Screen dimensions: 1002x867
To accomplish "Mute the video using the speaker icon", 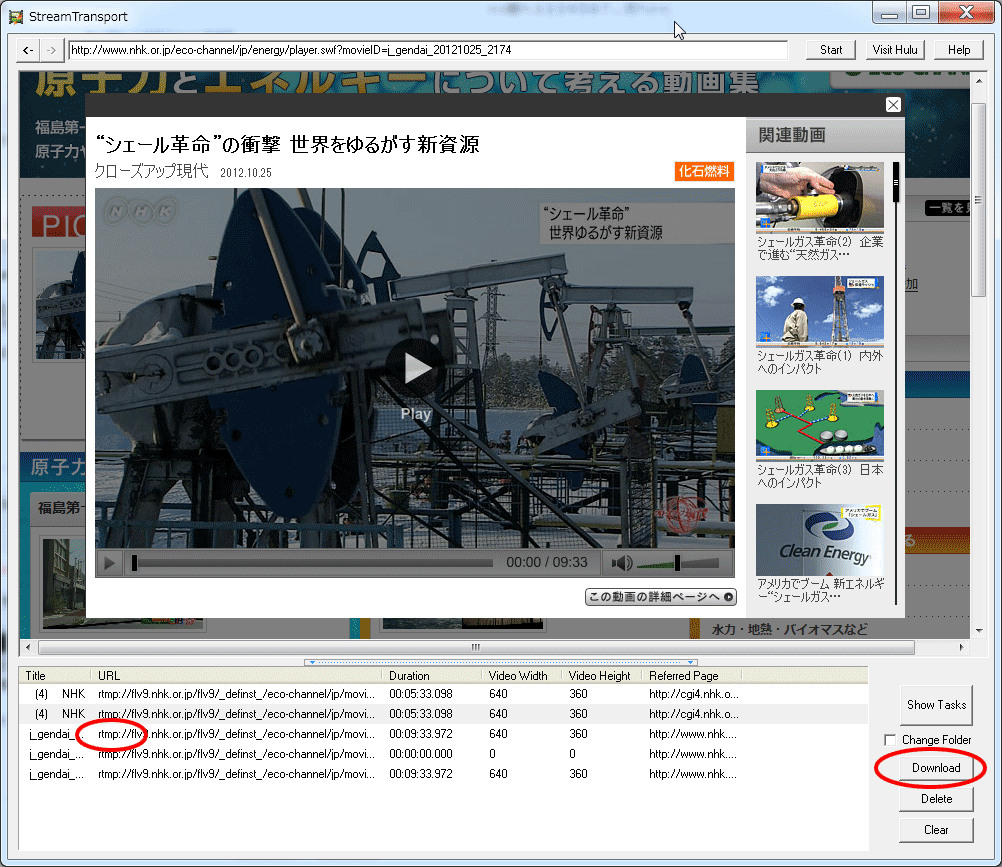I will tap(622, 563).
